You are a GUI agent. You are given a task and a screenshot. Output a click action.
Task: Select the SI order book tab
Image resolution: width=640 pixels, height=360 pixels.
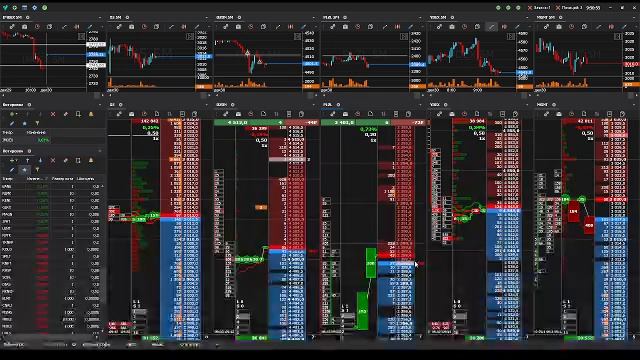click(112, 105)
